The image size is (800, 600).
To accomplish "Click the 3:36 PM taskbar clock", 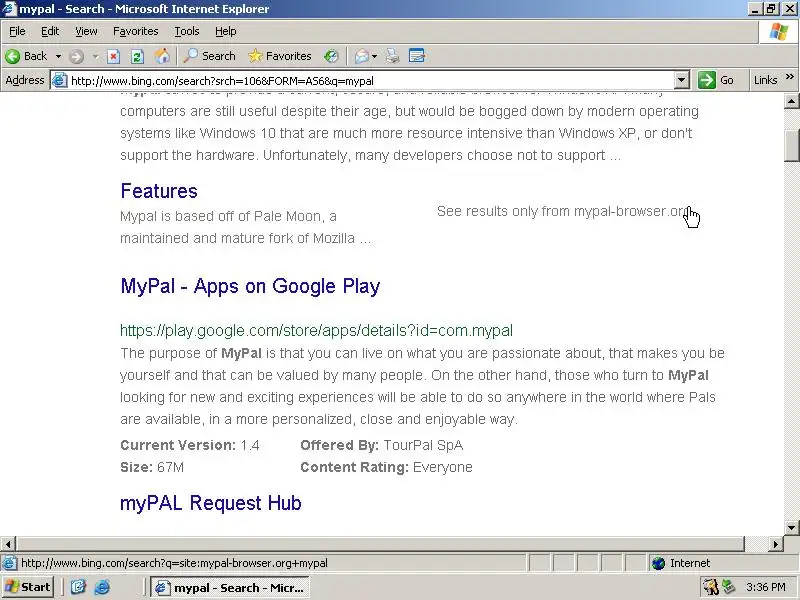I will [766, 587].
